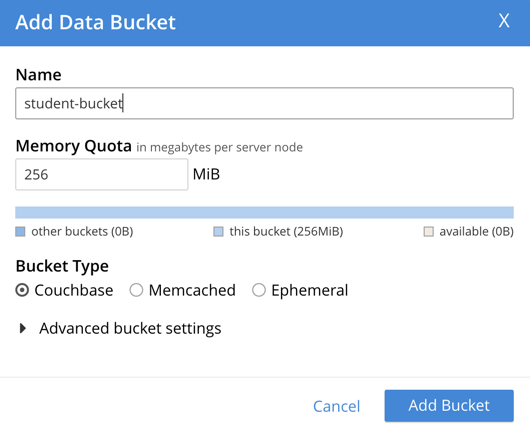Screen dimensions: 530x434
Task: Select the Memcached bucket type
Action: point(136,290)
